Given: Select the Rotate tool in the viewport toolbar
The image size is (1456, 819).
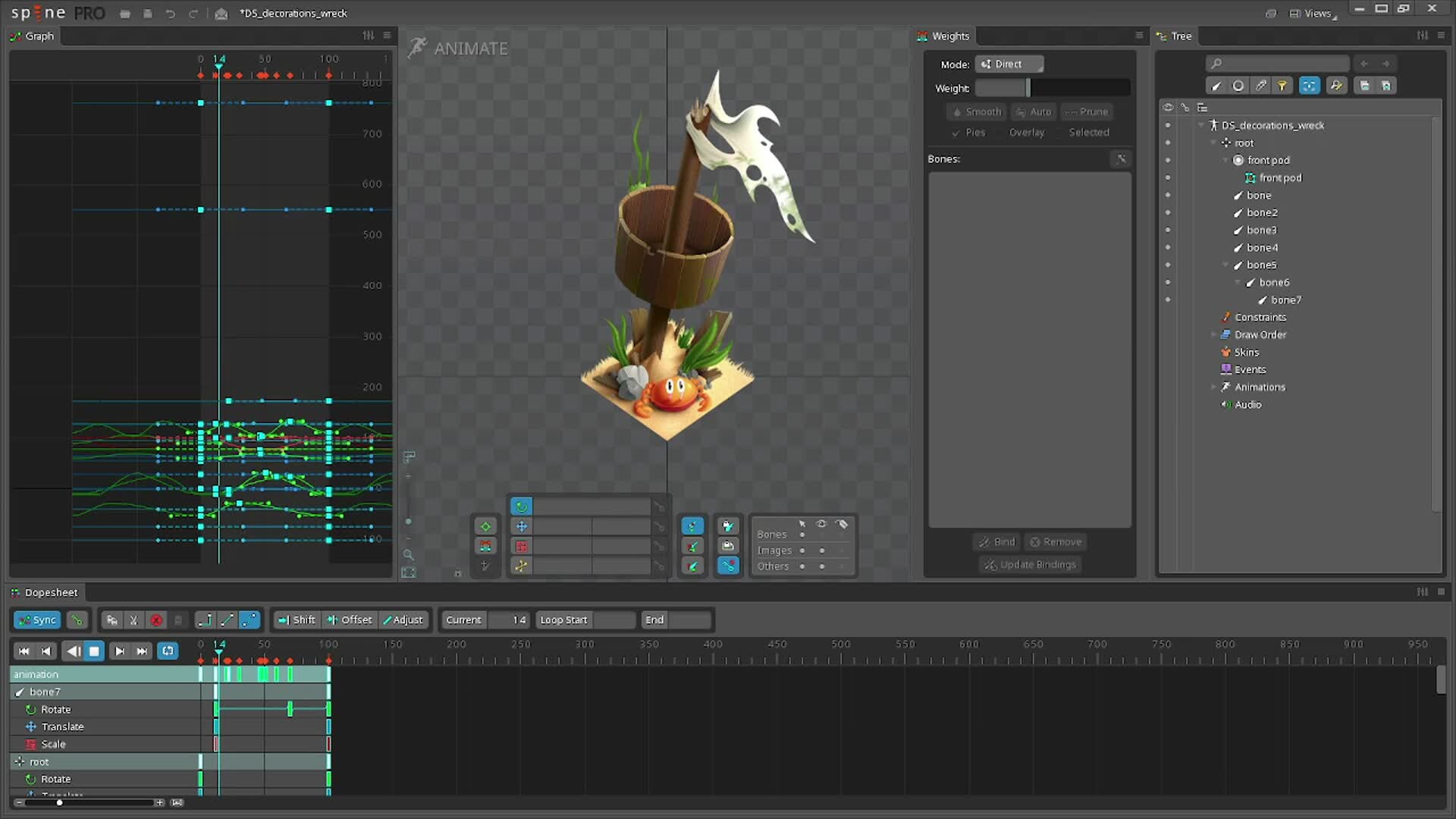Looking at the screenshot, I should pos(521,506).
